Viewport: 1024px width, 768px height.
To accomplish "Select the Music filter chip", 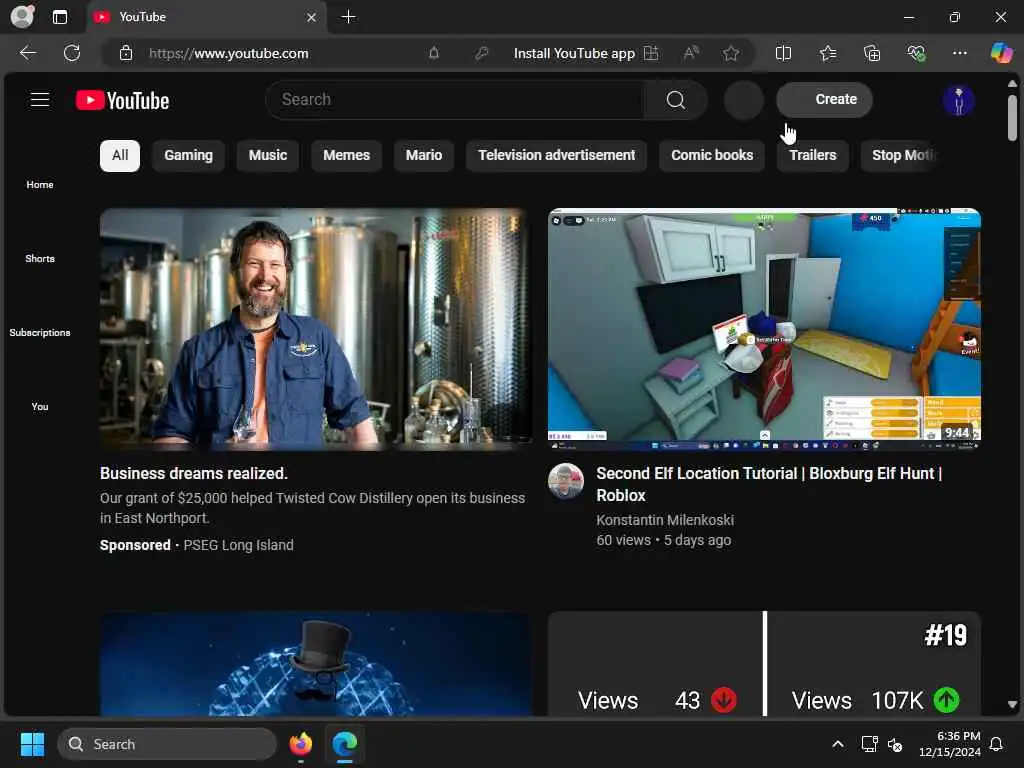I will (268, 155).
